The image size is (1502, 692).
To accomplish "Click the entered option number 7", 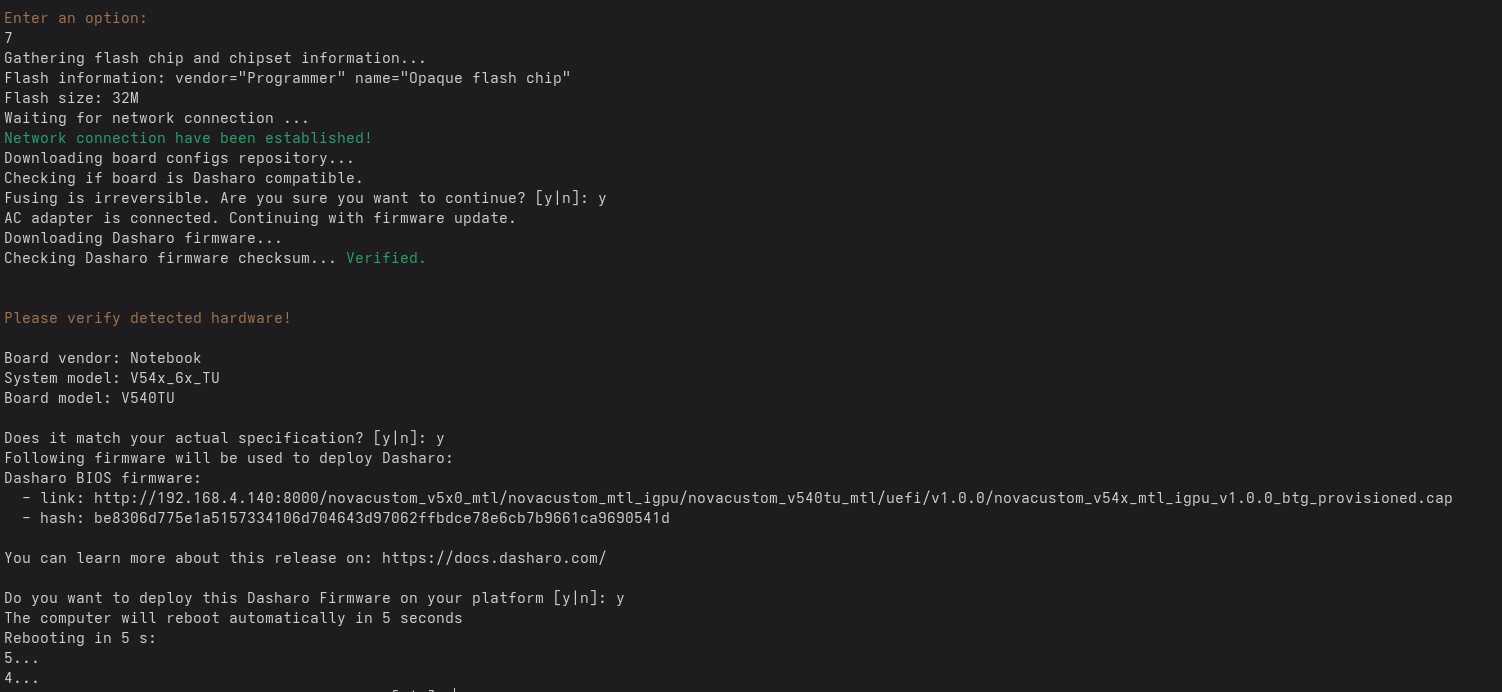I will 9,38.
